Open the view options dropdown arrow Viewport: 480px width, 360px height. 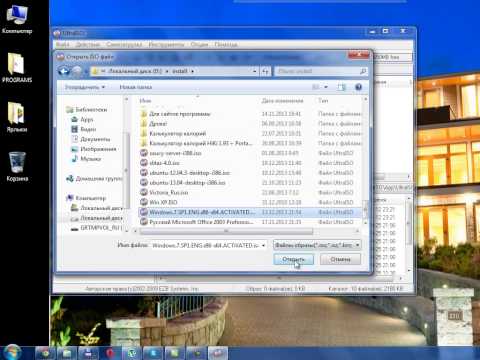coord(326,87)
